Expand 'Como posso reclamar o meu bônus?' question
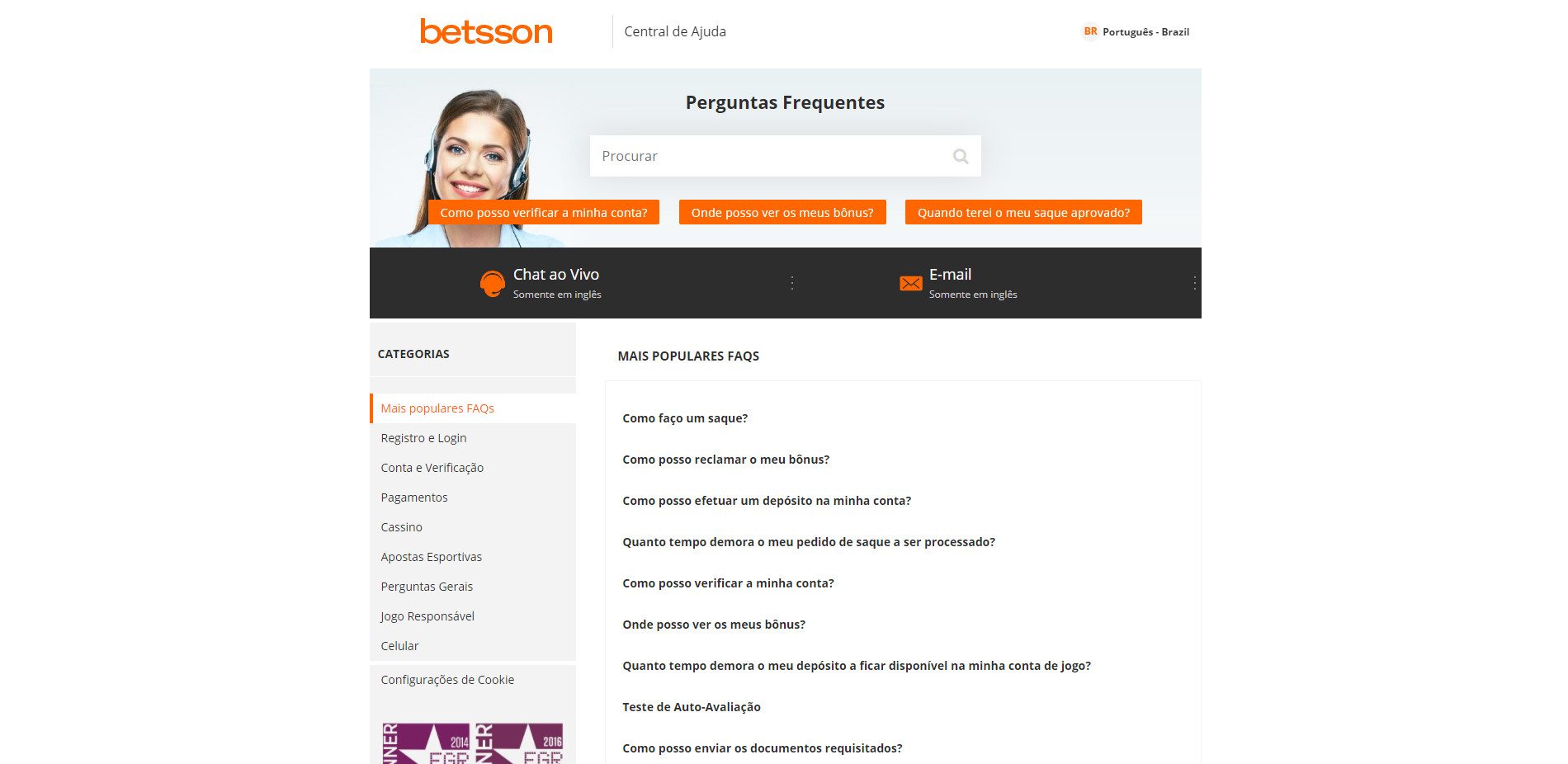Viewport: 1568px width, 764px height. click(726, 460)
